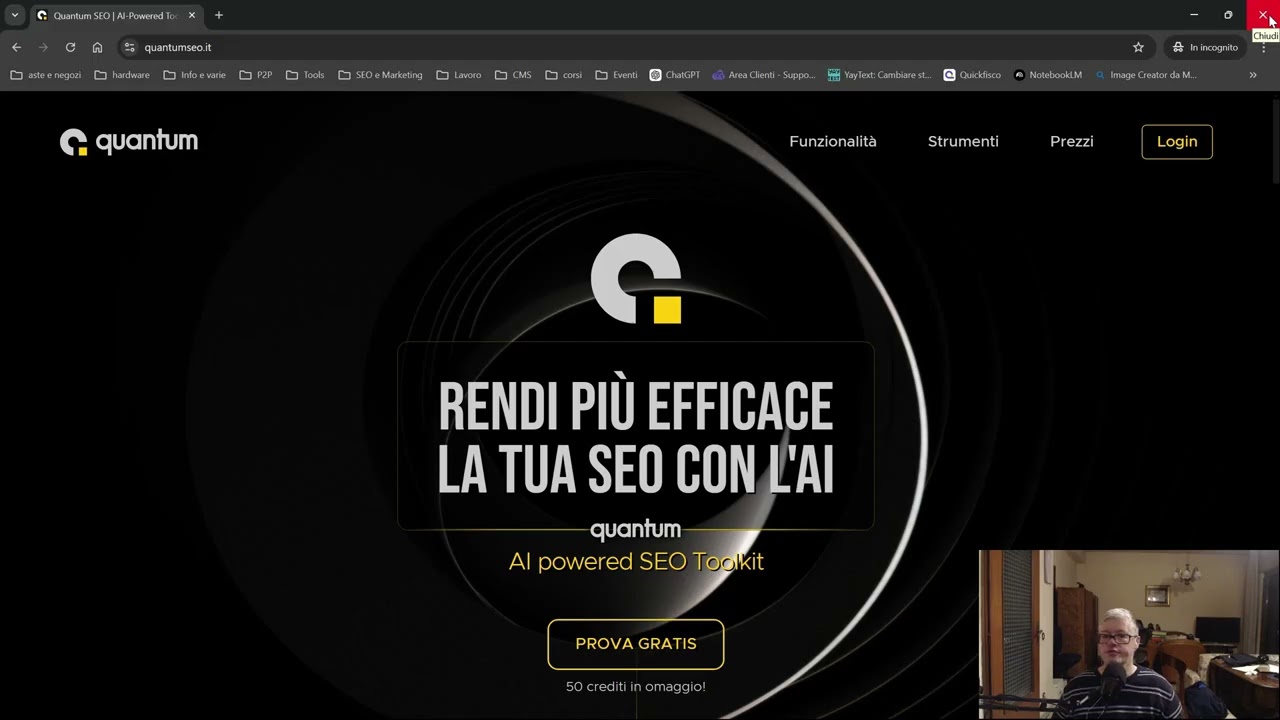Open the 'corsi' bookmark folder

tap(563, 75)
